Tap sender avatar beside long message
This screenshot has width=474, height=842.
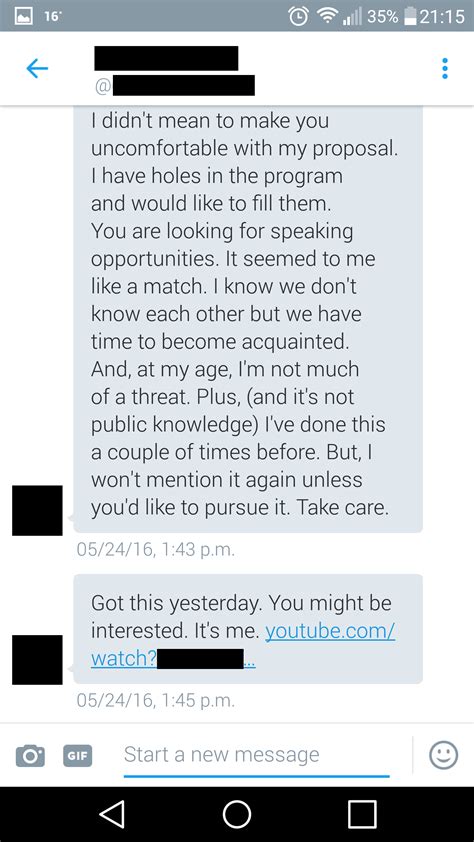pos(37,510)
